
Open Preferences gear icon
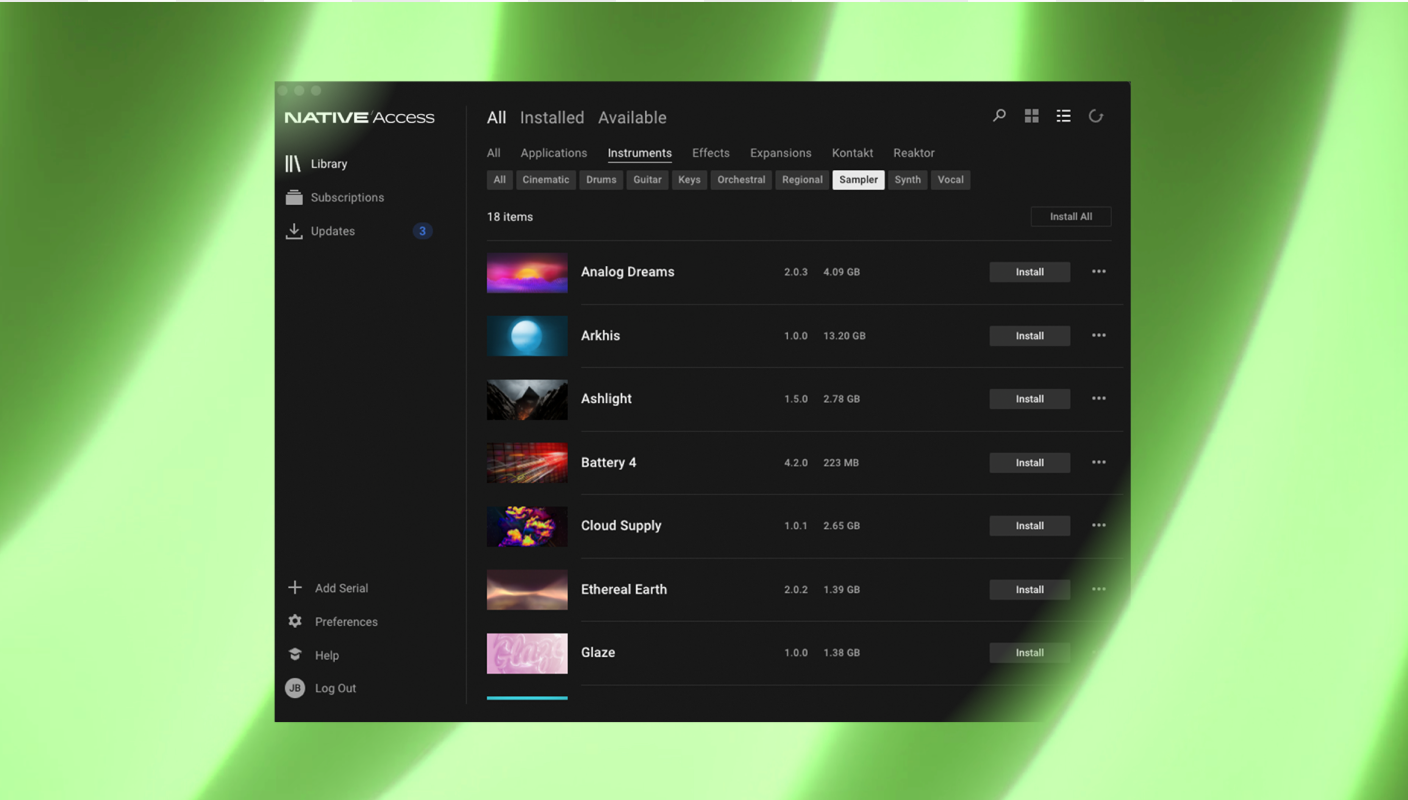click(x=295, y=622)
